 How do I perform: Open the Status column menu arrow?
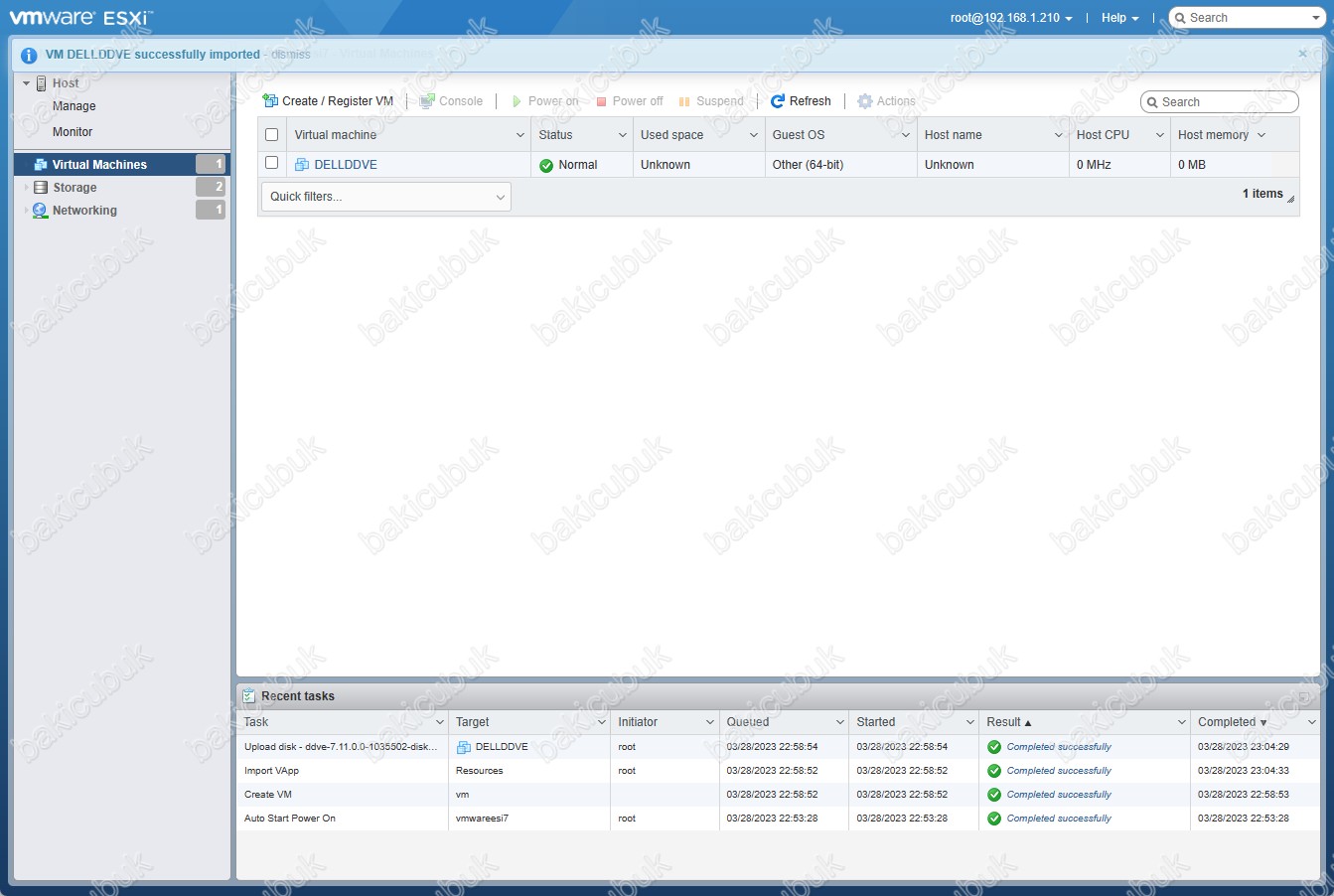coord(623,135)
